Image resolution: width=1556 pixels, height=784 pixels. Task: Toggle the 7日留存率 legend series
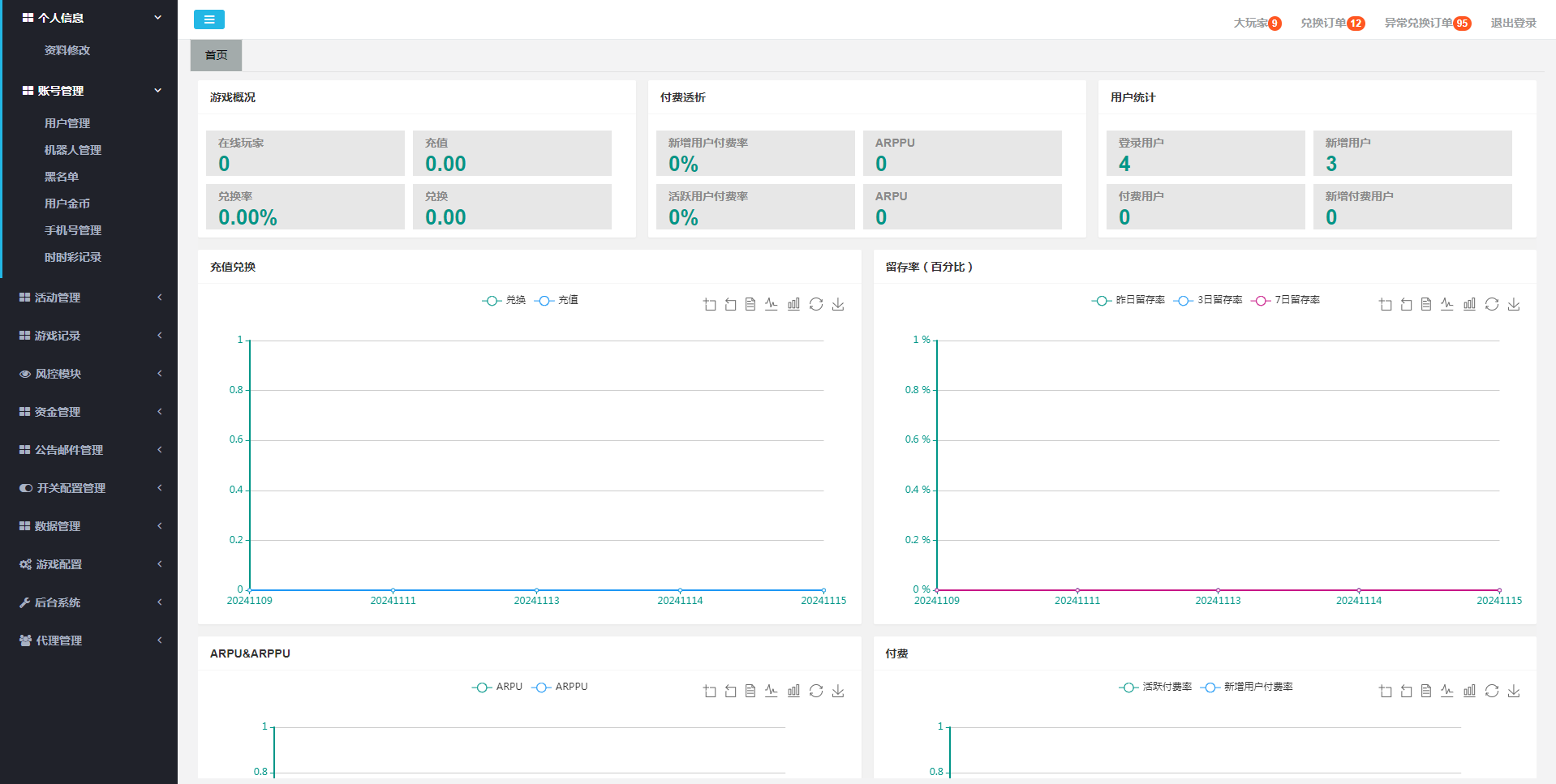(1287, 300)
